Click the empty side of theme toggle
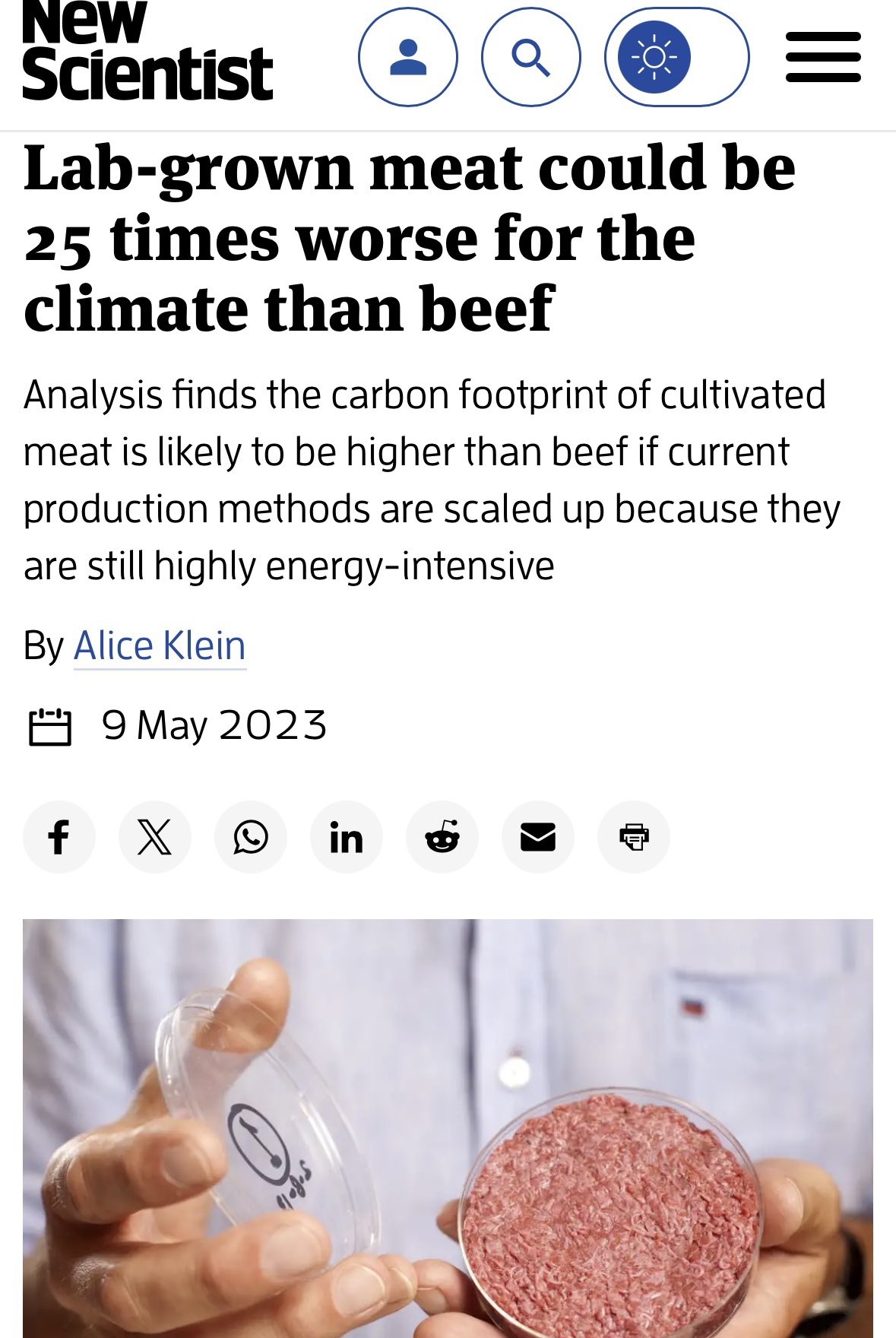Screen dimensions: 896x1338 pos(718,57)
